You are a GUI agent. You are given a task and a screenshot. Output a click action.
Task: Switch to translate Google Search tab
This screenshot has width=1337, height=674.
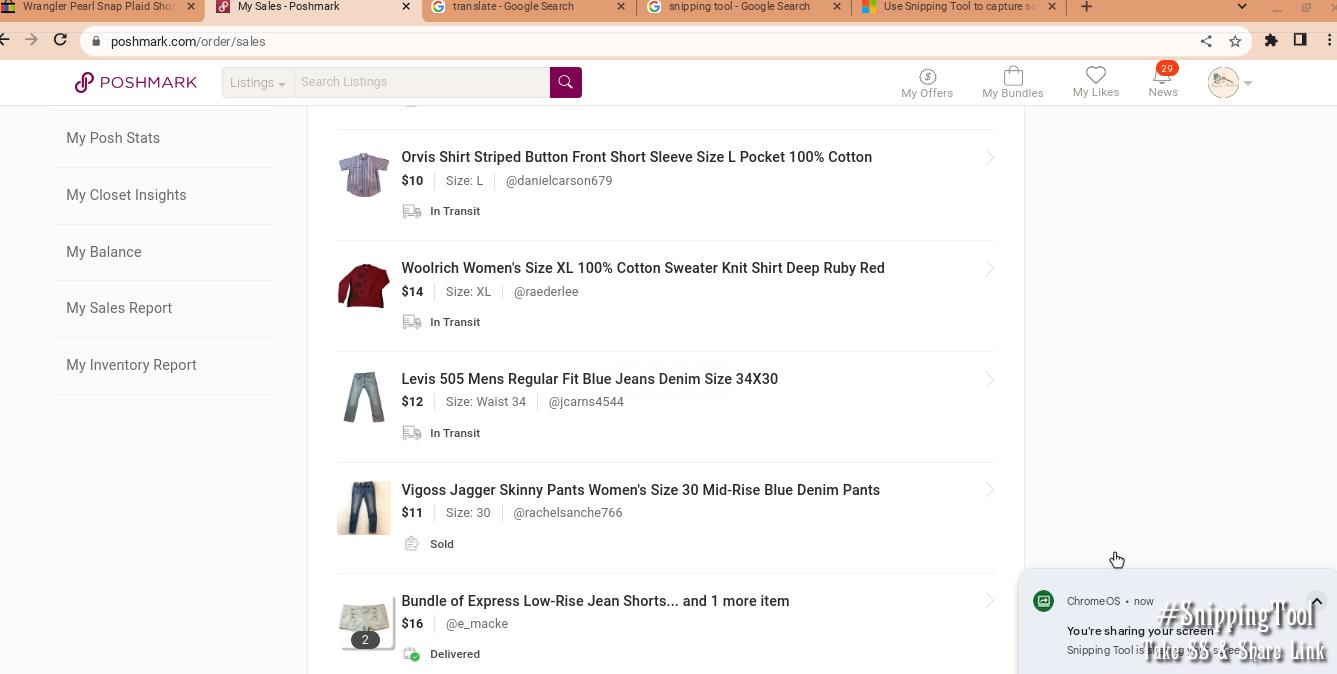click(513, 6)
